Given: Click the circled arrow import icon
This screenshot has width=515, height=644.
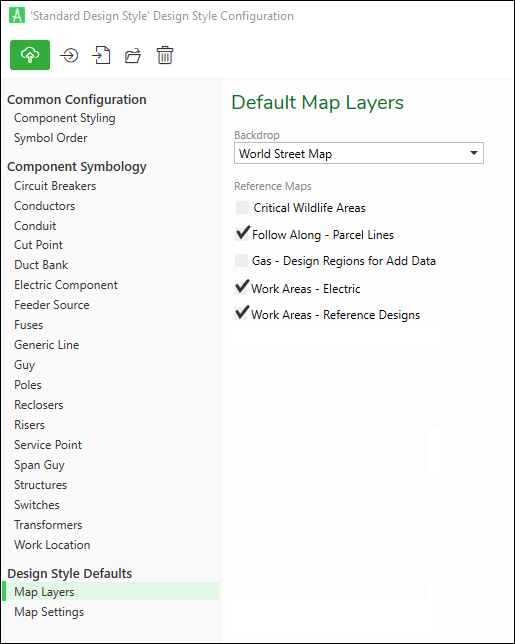Looking at the screenshot, I should (69, 55).
